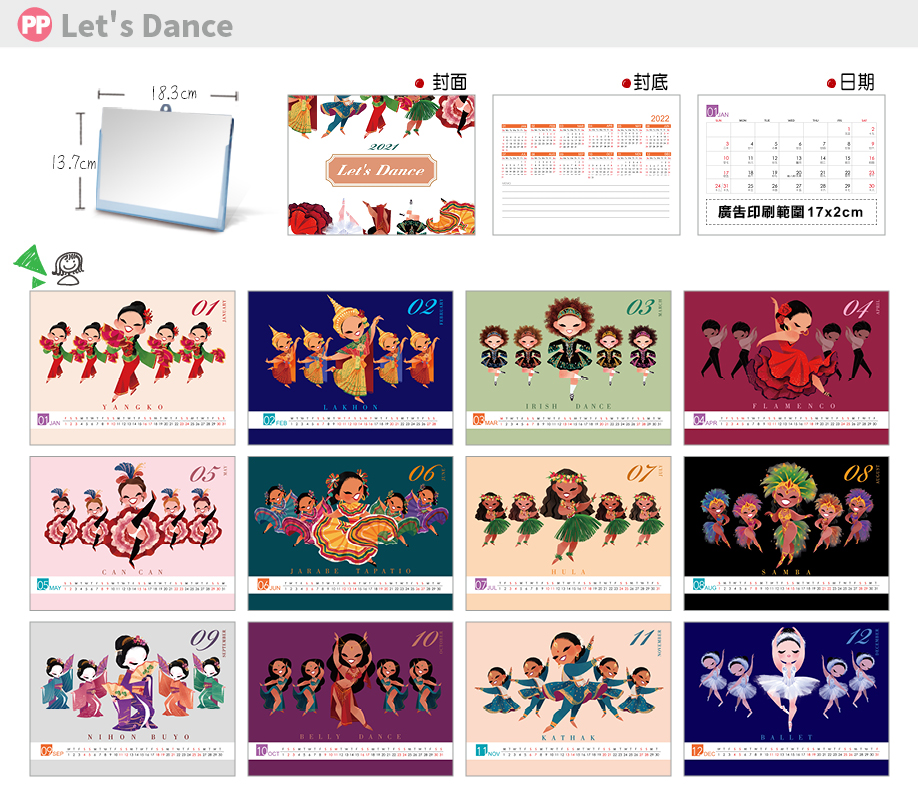This screenshot has width=918, height=800.
Task: Click the red dot beside 封面
Action: click(419, 83)
